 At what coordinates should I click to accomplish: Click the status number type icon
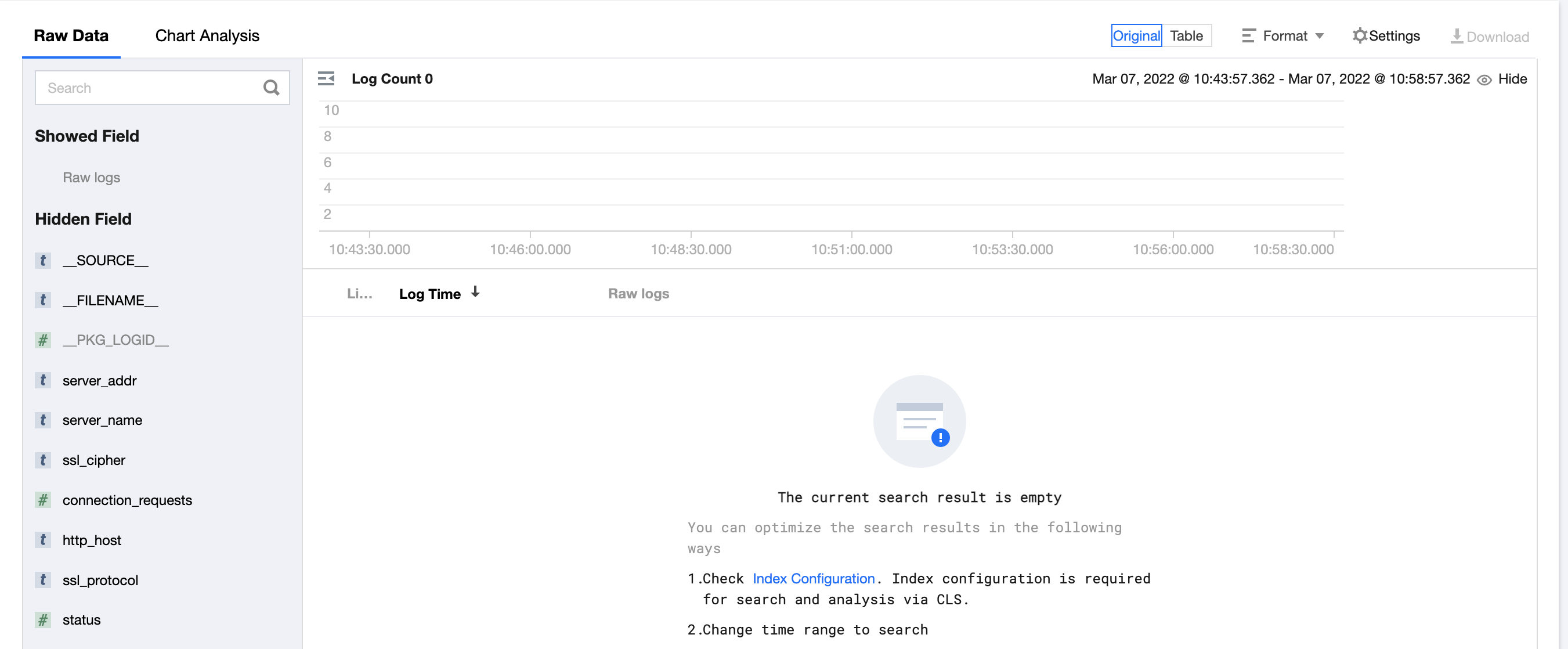(42, 620)
